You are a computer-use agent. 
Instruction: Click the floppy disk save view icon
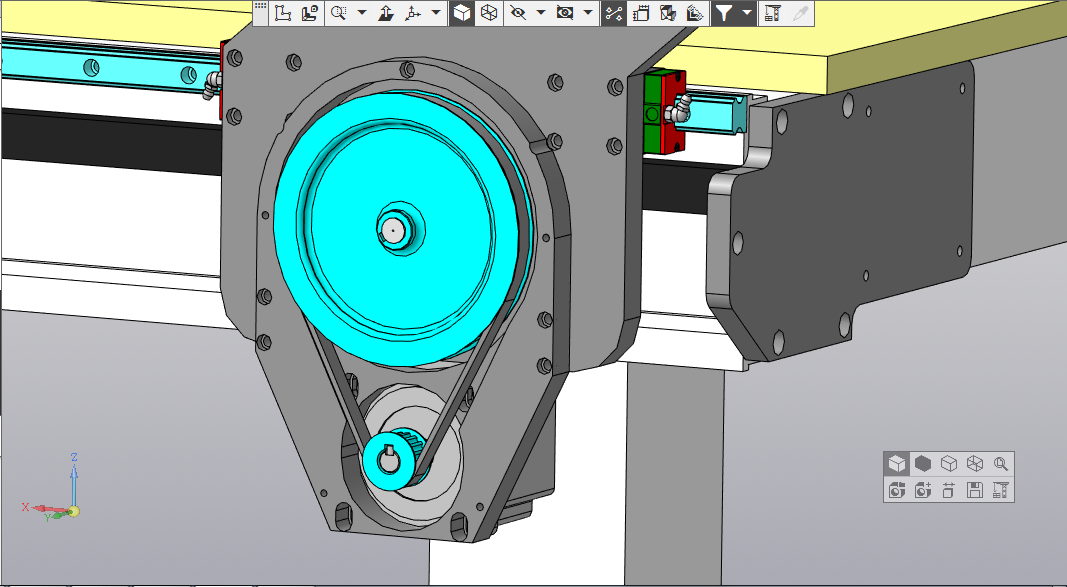[x=975, y=490]
